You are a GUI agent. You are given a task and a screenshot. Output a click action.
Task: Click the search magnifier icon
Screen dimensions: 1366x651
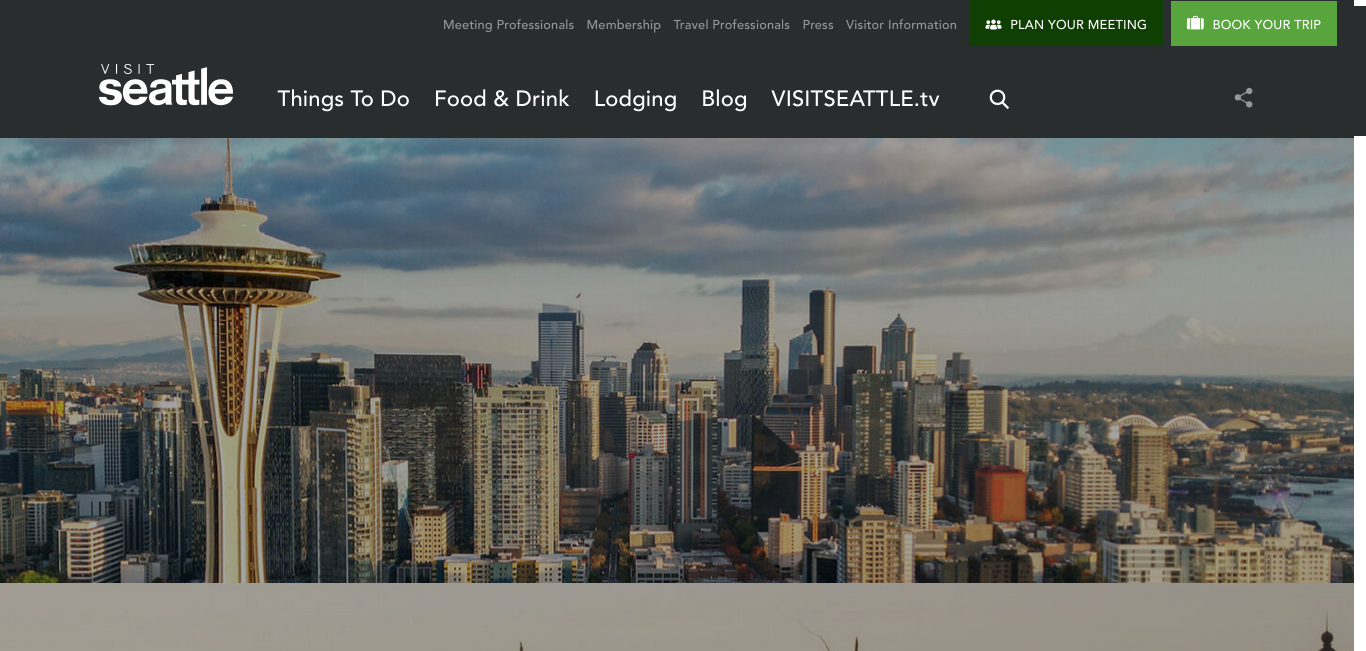[x=999, y=99]
